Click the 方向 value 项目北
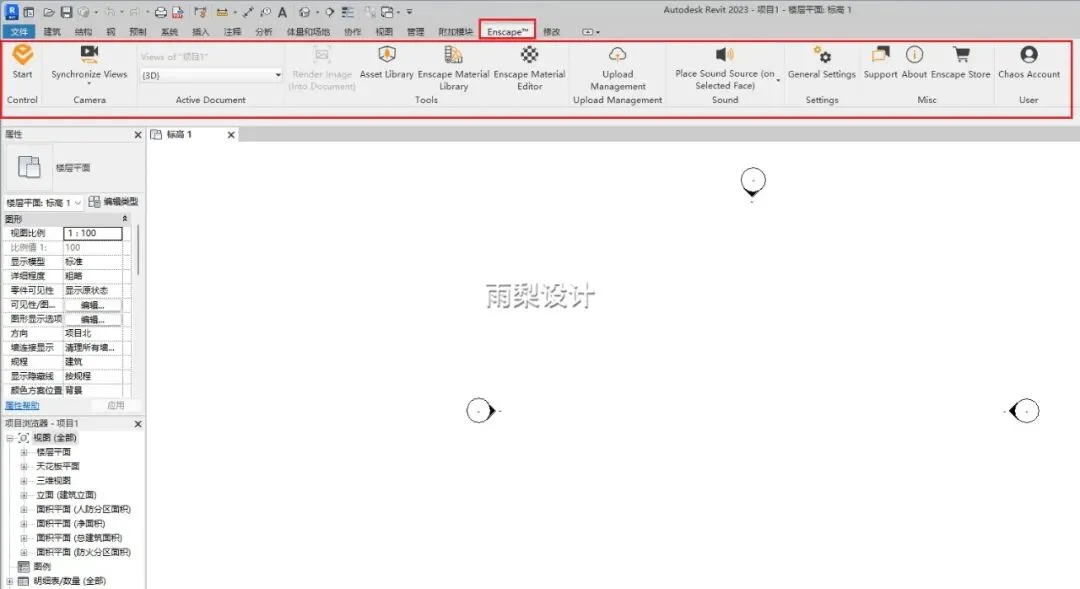The image size is (1080, 589). (x=93, y=333)
